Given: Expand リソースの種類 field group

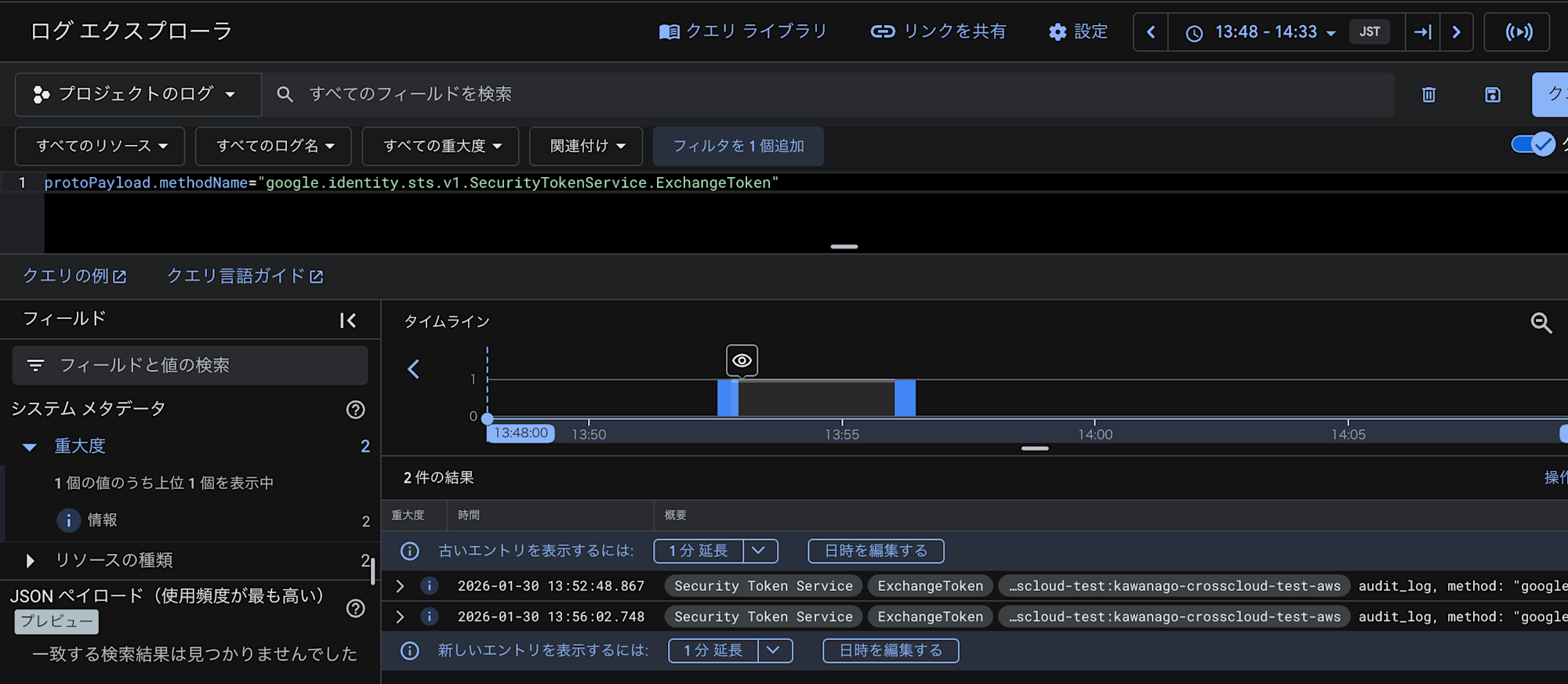Looking at the screenshot, I should [x=30, y=560].
